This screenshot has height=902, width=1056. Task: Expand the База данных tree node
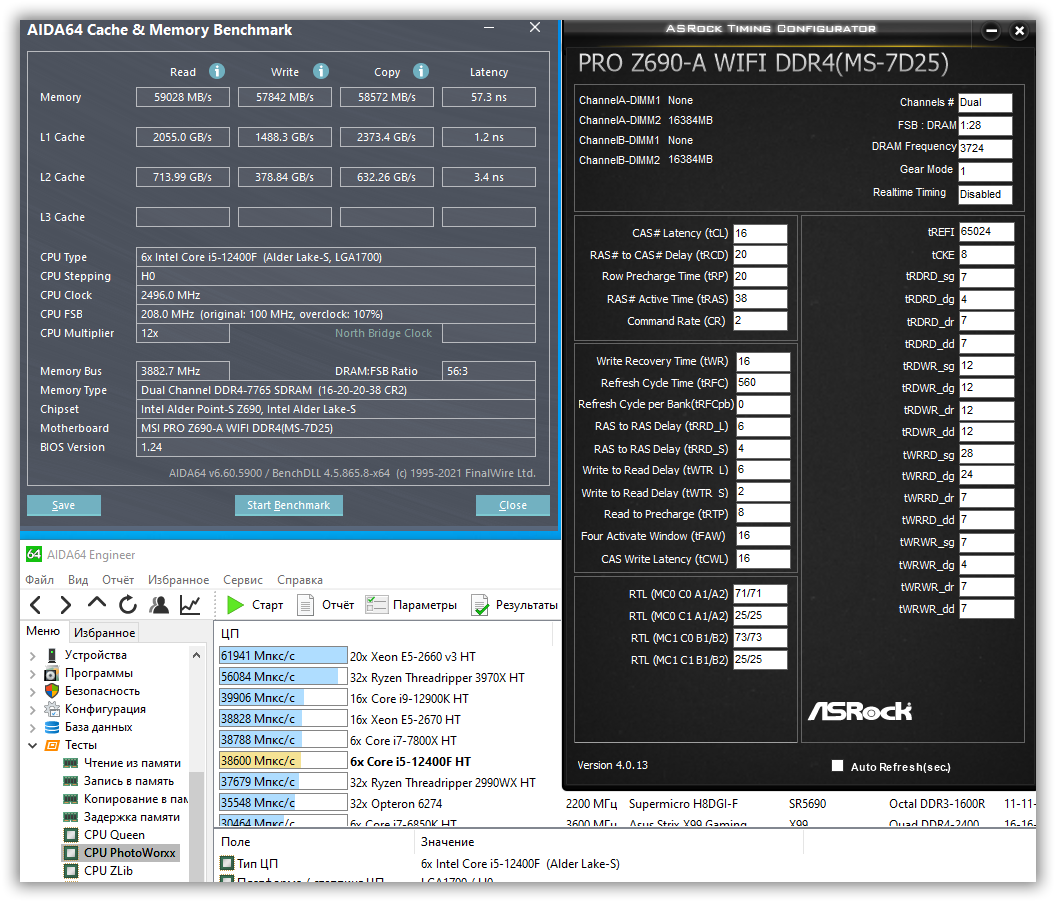(x=32, y=728)
